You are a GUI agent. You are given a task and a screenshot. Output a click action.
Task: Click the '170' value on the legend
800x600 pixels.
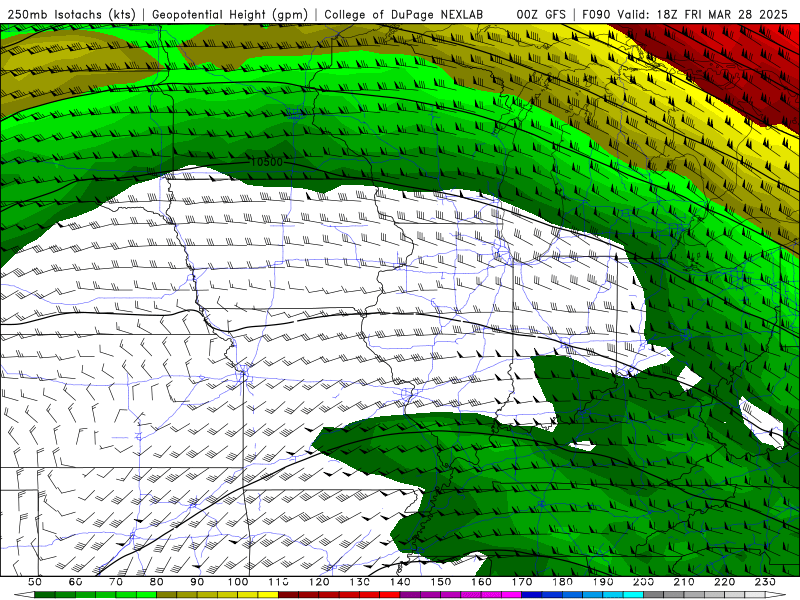(521, 582)
